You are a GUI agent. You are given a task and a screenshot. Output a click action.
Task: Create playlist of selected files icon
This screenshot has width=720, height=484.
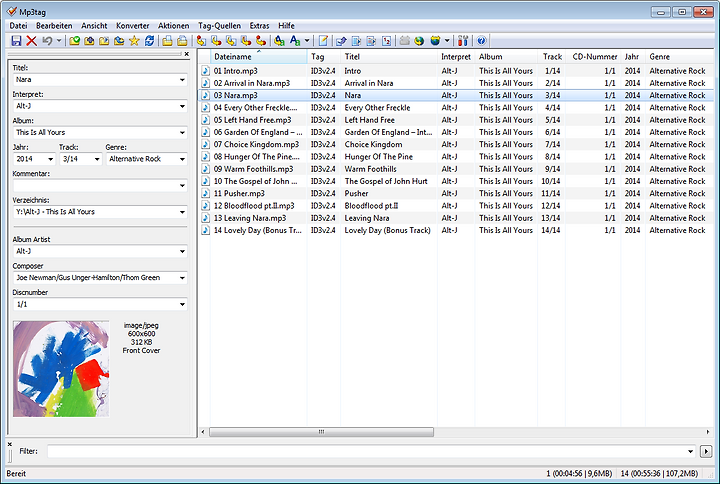(x=182, y=41)
